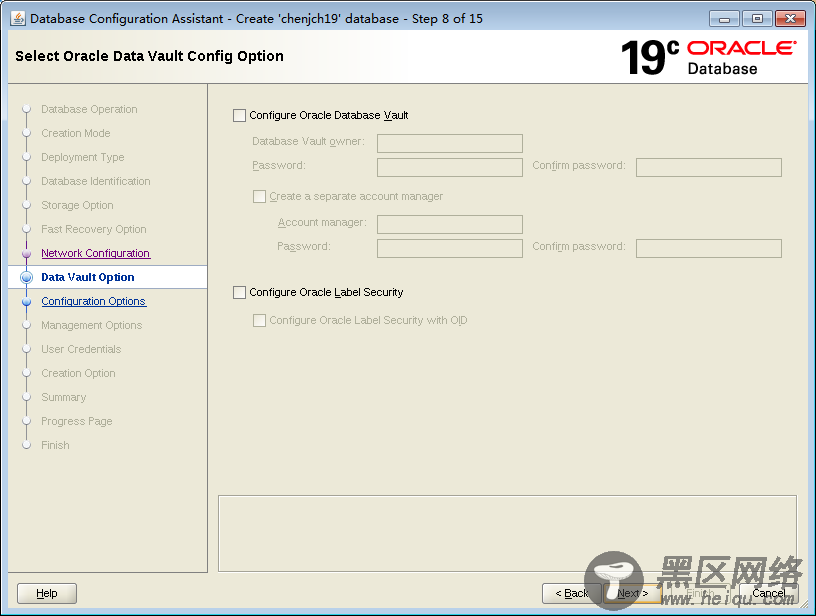
Task: Proceed with the Next button
Action: (633, 593)
